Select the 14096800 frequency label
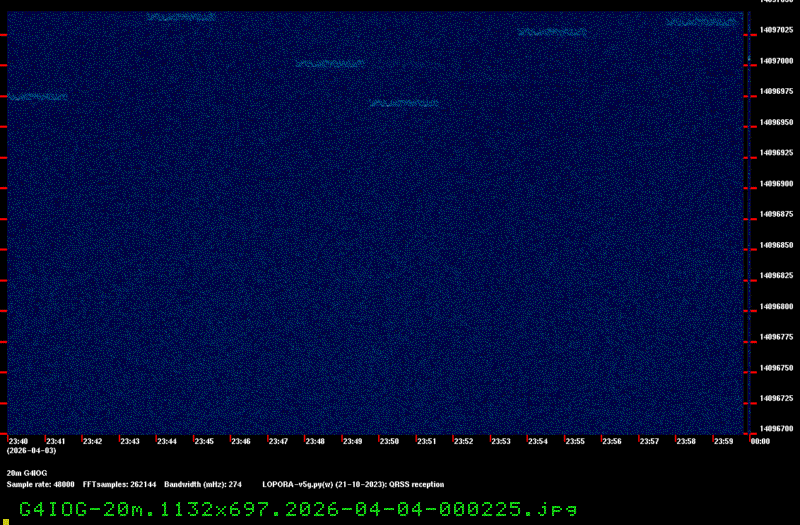The width and height of the screenshot is (800, 525). (777, 307)
